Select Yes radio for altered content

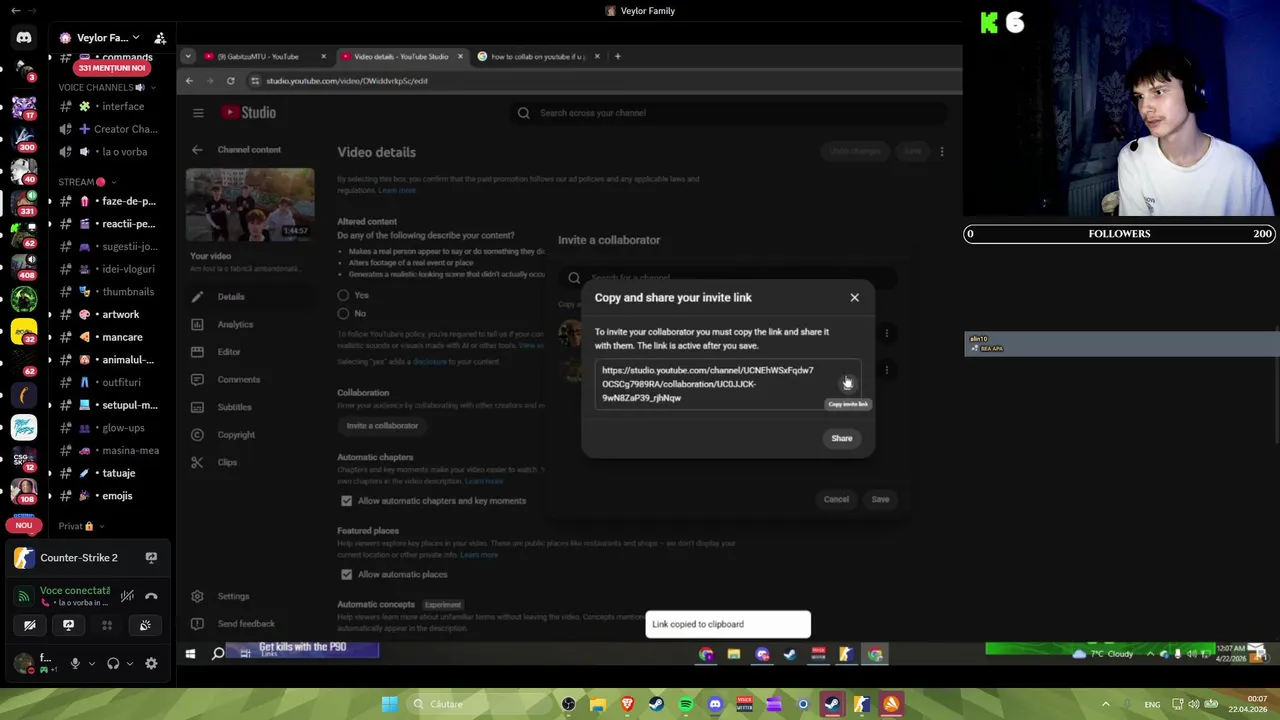[343, 295]
